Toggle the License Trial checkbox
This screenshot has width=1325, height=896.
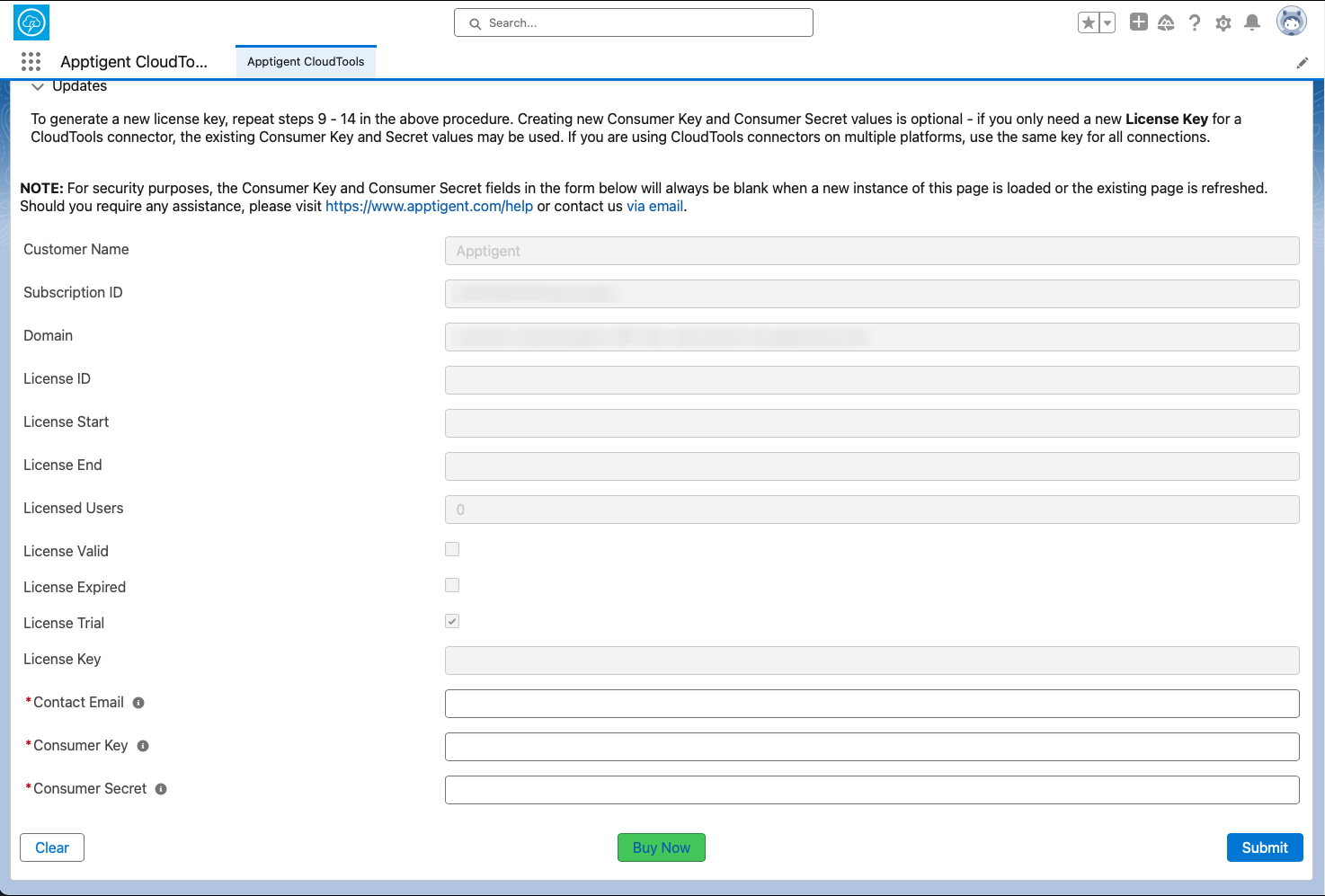click(x=452, y=621)
